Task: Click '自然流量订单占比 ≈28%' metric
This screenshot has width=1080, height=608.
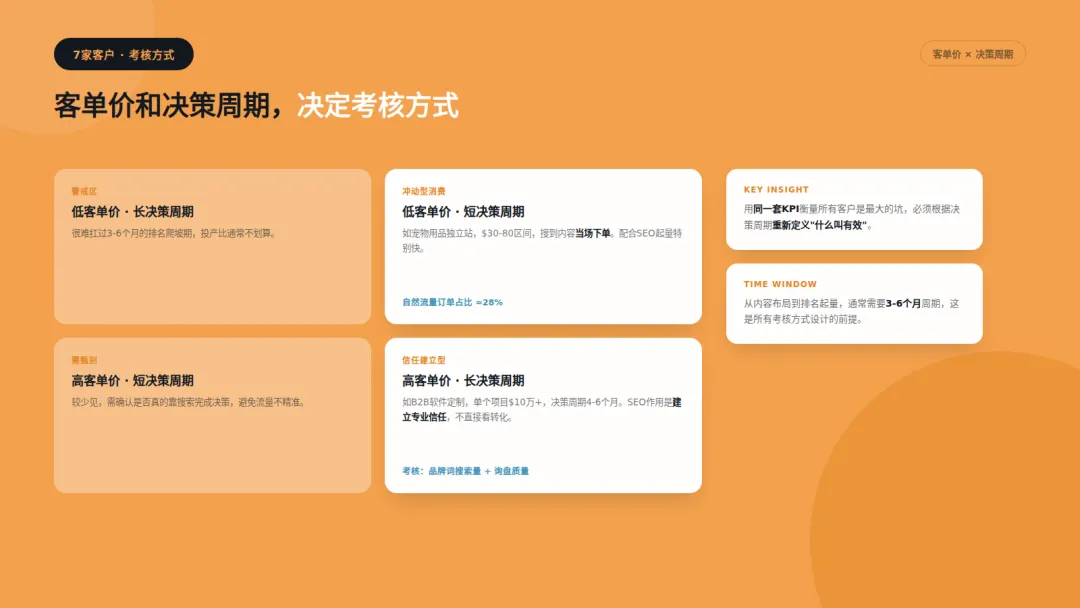Action: [453, 302]
